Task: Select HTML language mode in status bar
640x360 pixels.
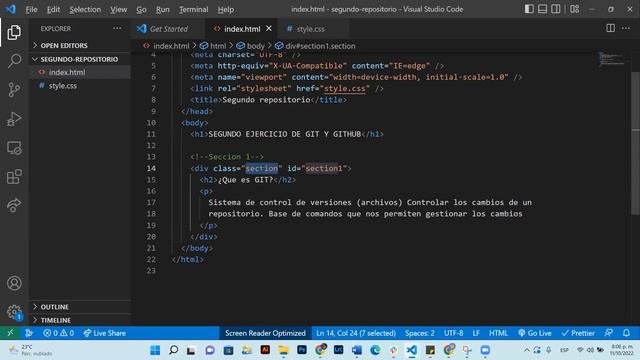Action: (x=498, y=333)
